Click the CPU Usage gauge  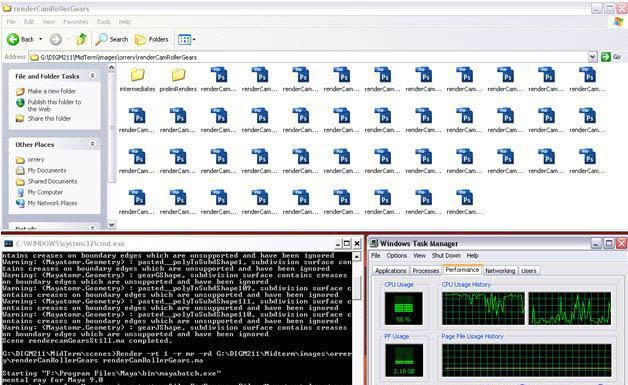pos(403,308)
